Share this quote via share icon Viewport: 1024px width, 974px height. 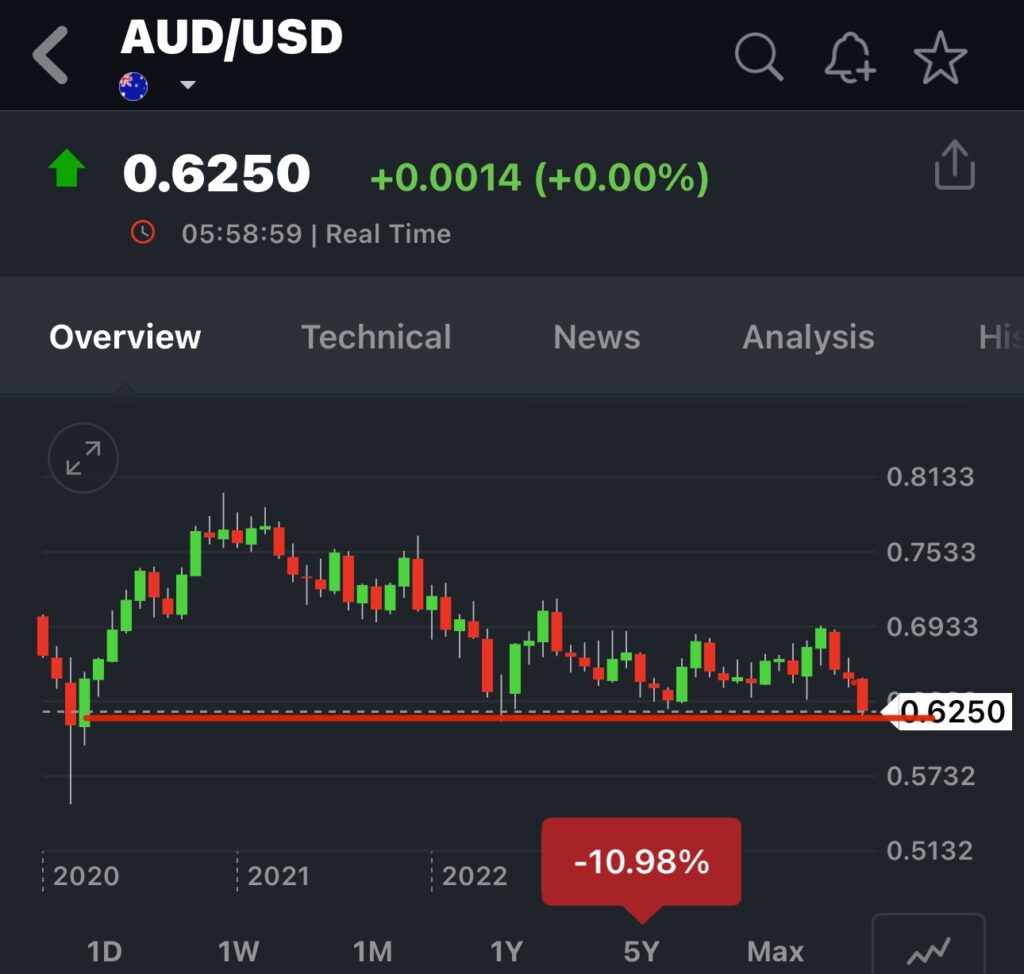click(x=954, y=165)
